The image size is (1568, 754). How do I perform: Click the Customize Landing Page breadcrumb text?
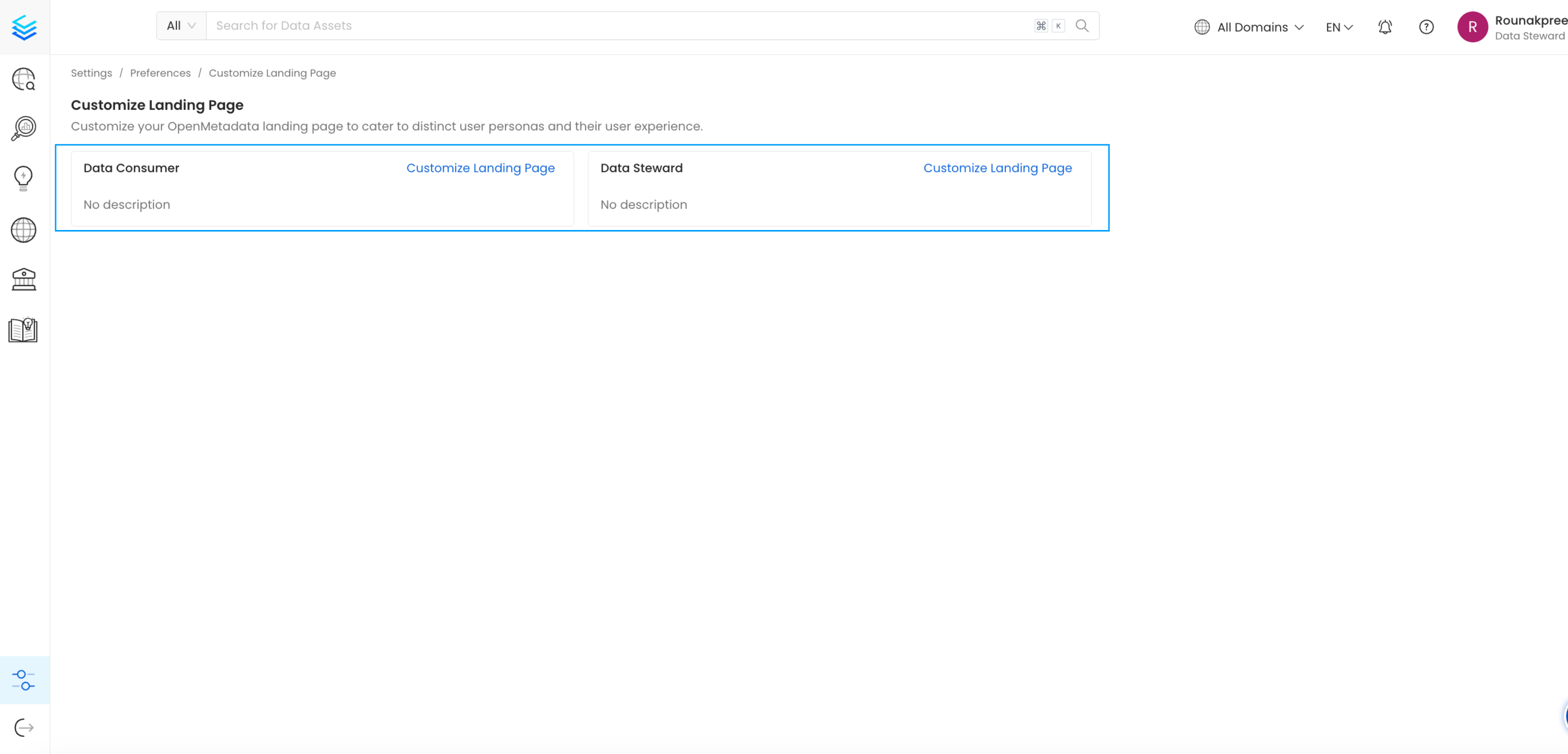(x=272, y=73)
